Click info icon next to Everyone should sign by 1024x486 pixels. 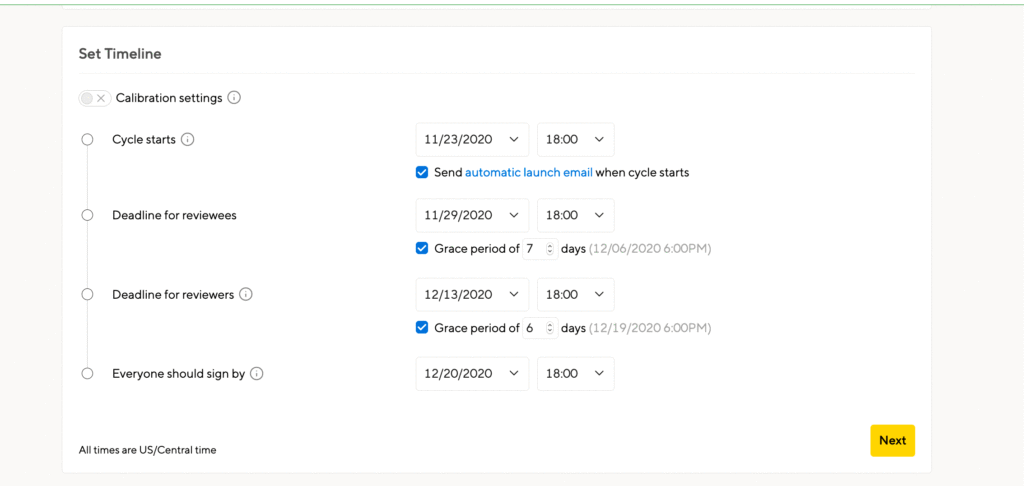(x=257, y=374)
